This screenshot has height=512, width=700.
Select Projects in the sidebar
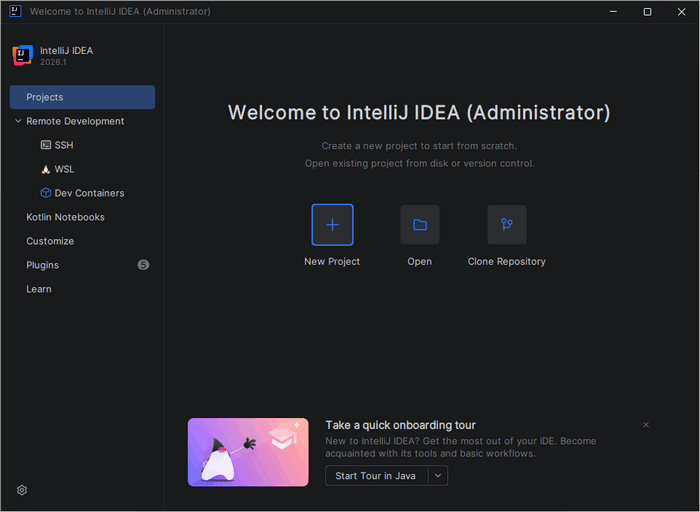click(x=82, y=97)
